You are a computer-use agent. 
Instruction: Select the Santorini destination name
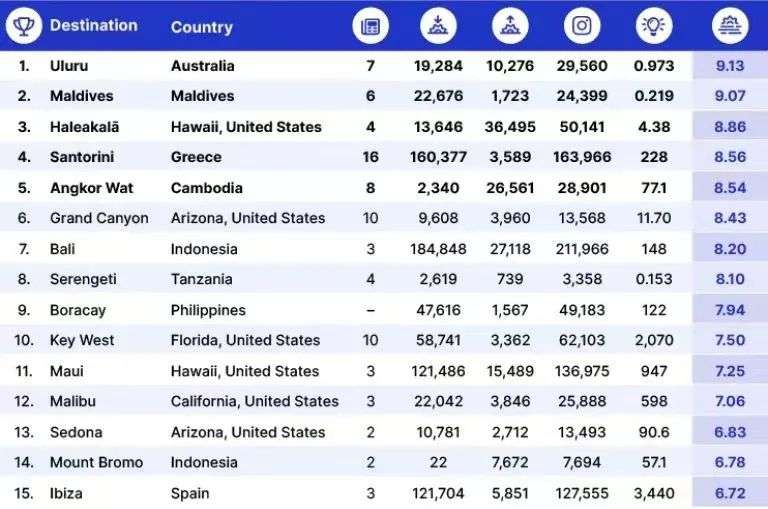82,157
